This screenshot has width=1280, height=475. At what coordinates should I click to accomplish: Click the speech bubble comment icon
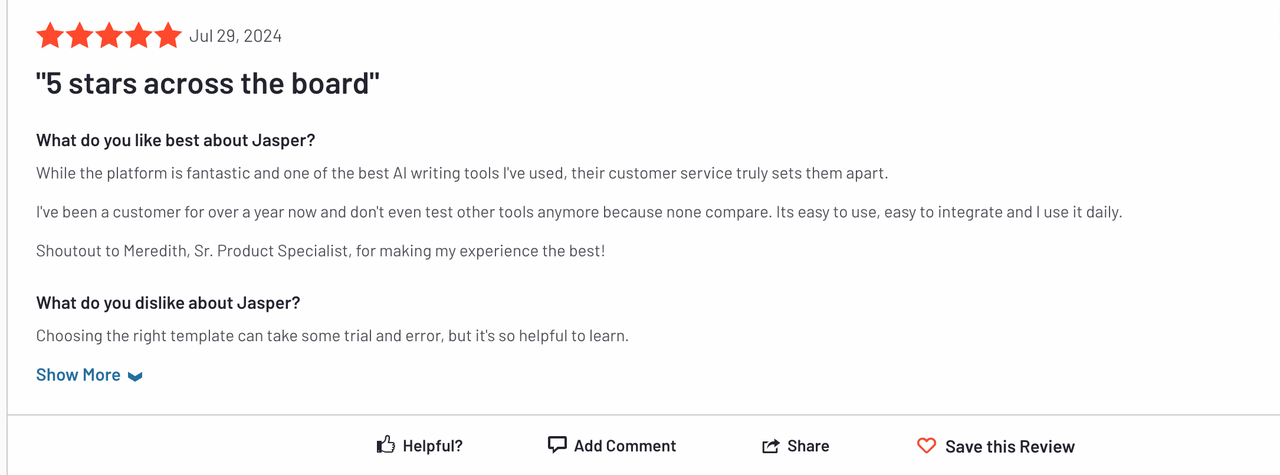tap(557, 445)
